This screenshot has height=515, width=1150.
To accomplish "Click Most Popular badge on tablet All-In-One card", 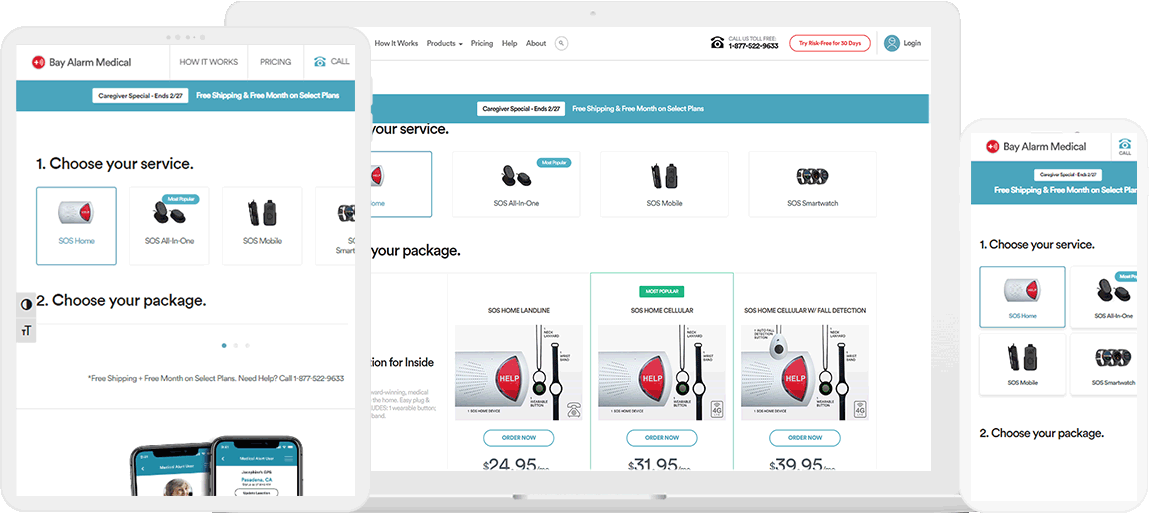I will point(181,199).
